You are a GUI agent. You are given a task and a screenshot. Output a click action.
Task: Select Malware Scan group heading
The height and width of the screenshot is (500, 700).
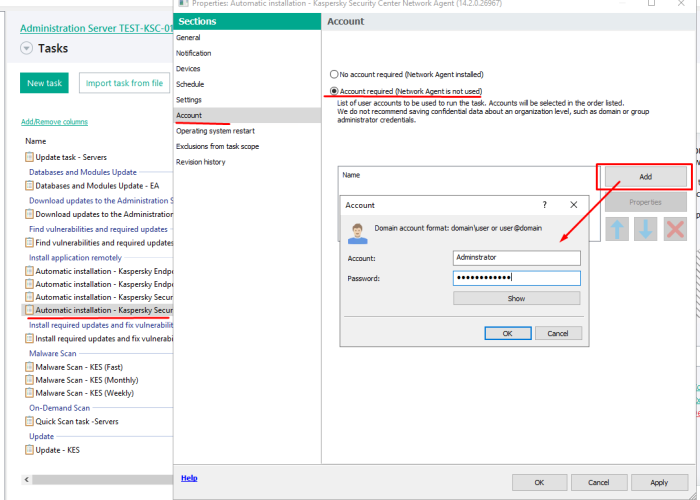point(53,353)
